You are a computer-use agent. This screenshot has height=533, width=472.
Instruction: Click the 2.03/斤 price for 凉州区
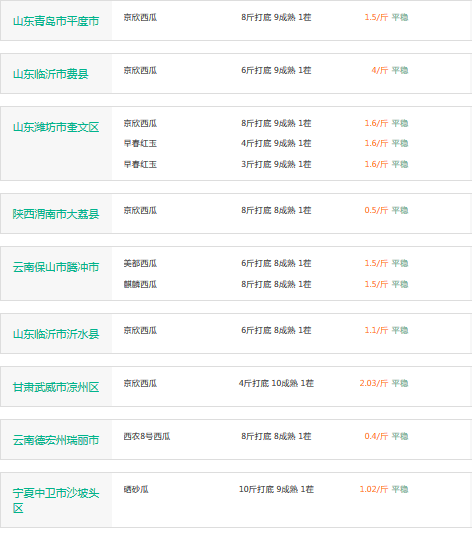pos(373,383)
